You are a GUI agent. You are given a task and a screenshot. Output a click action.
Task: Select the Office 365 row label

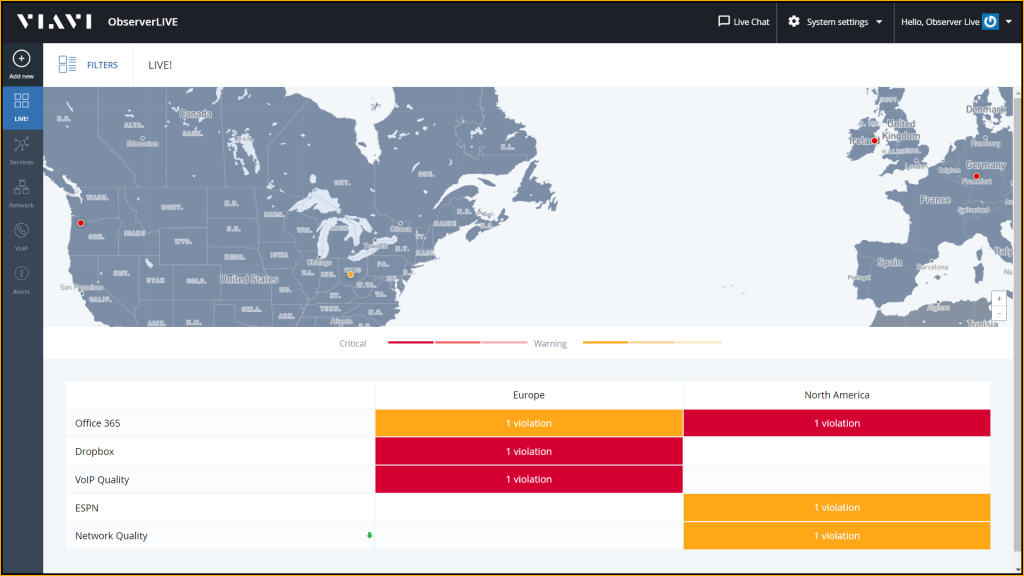[98, 423]
